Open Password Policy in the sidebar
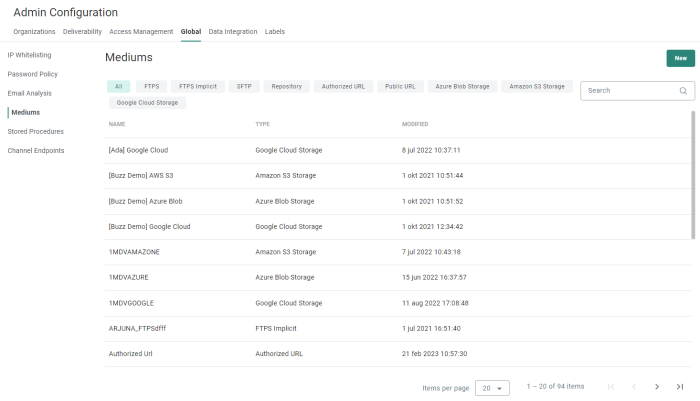Image resolution: width=700 pixels, height=401 pixels. [x=33, y=74]
